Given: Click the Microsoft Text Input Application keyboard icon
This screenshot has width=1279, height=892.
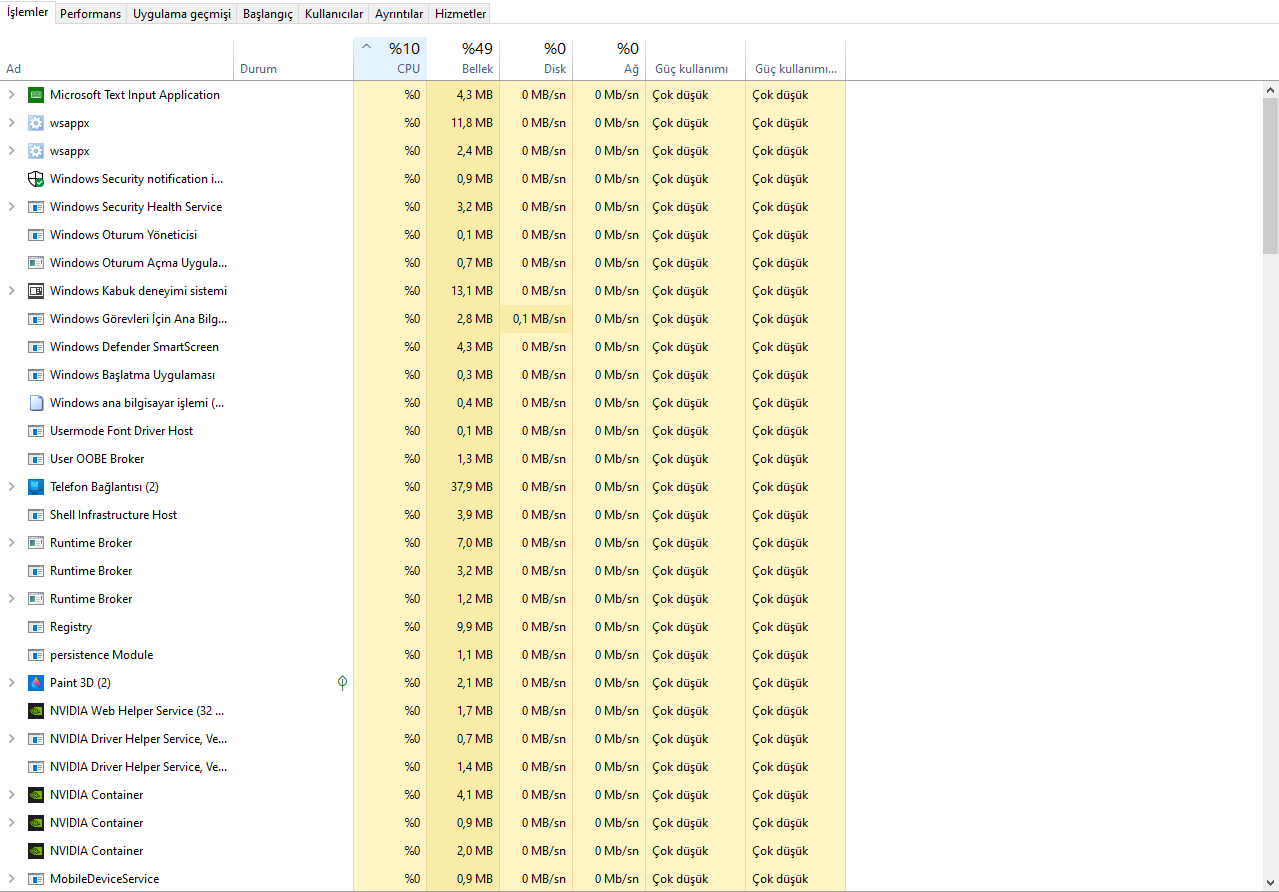Looking at the screenshot, I should pyautogui.click(x=36, y=95).
